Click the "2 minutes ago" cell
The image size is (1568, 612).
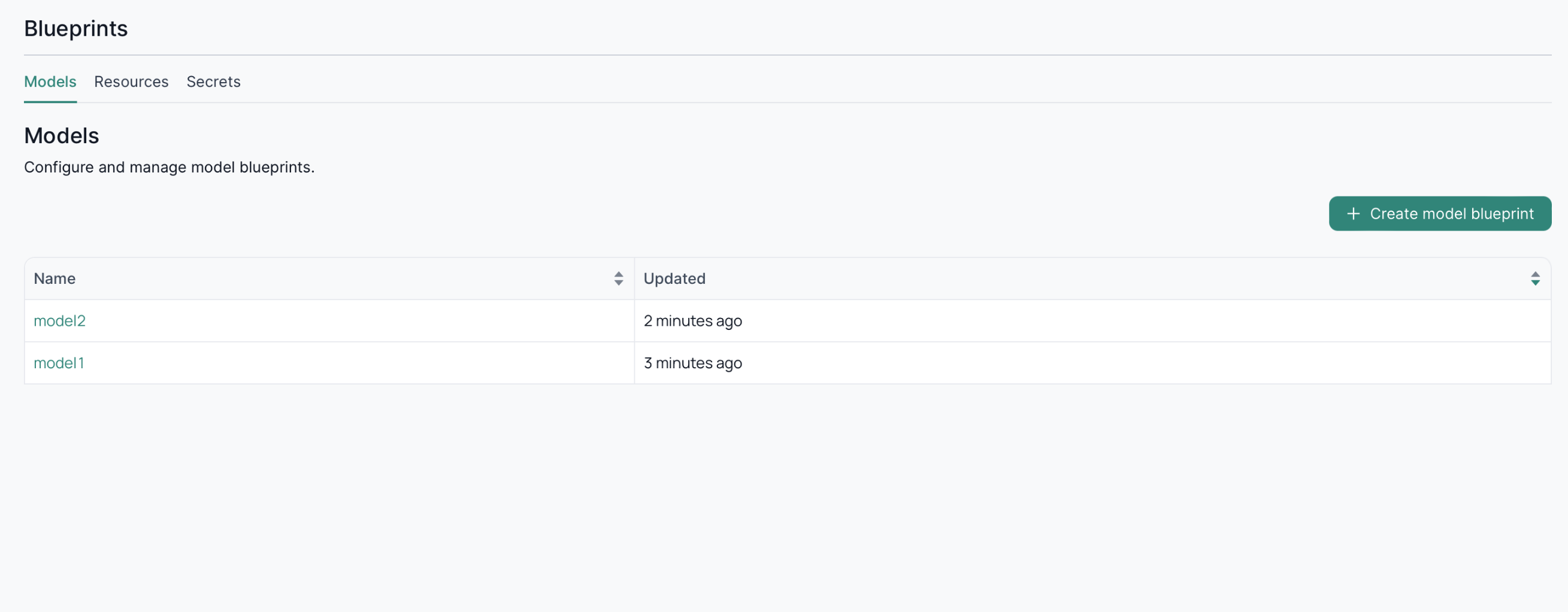(x=693, y=320)
